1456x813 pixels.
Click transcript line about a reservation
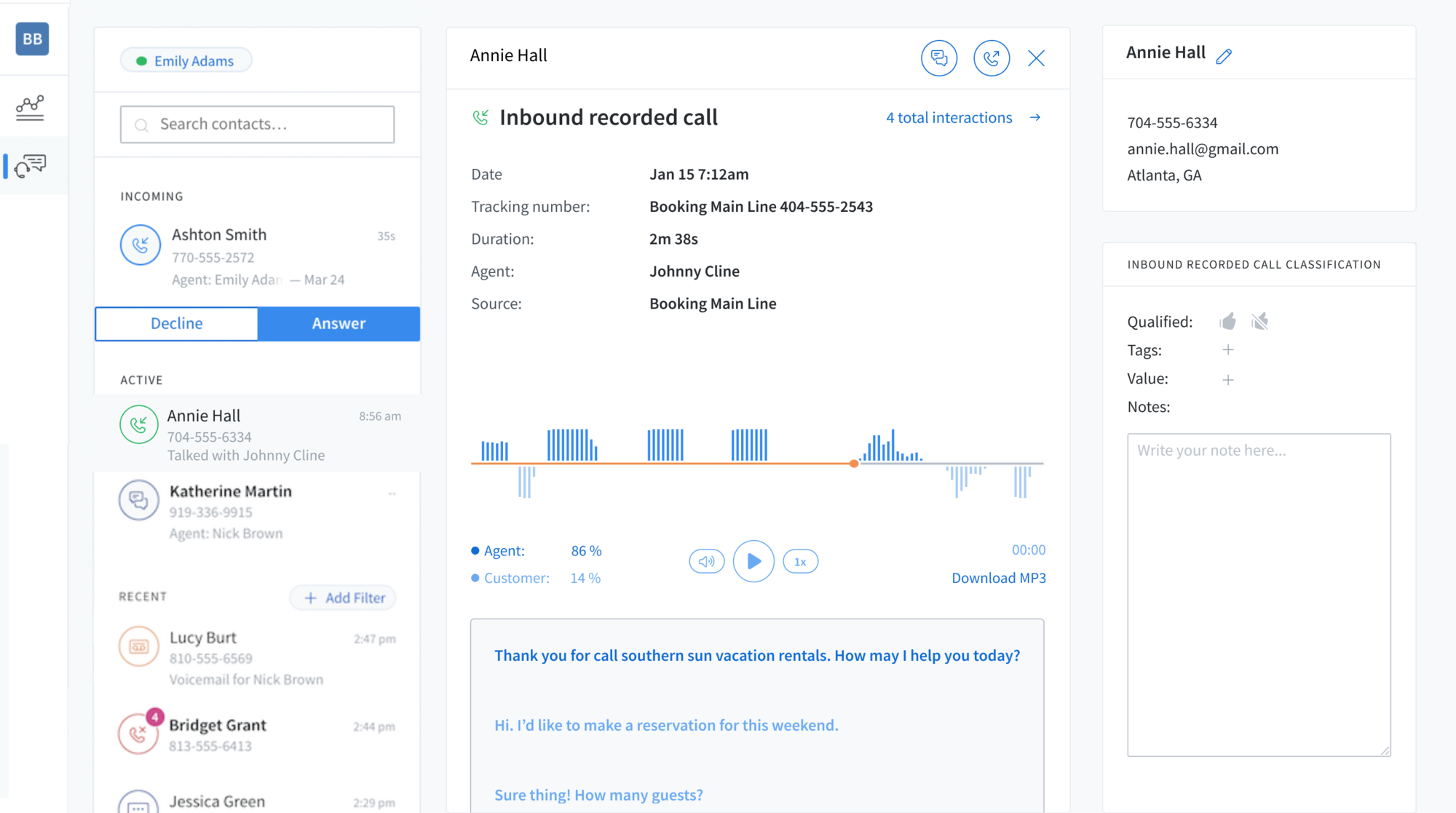coord(666,725)
